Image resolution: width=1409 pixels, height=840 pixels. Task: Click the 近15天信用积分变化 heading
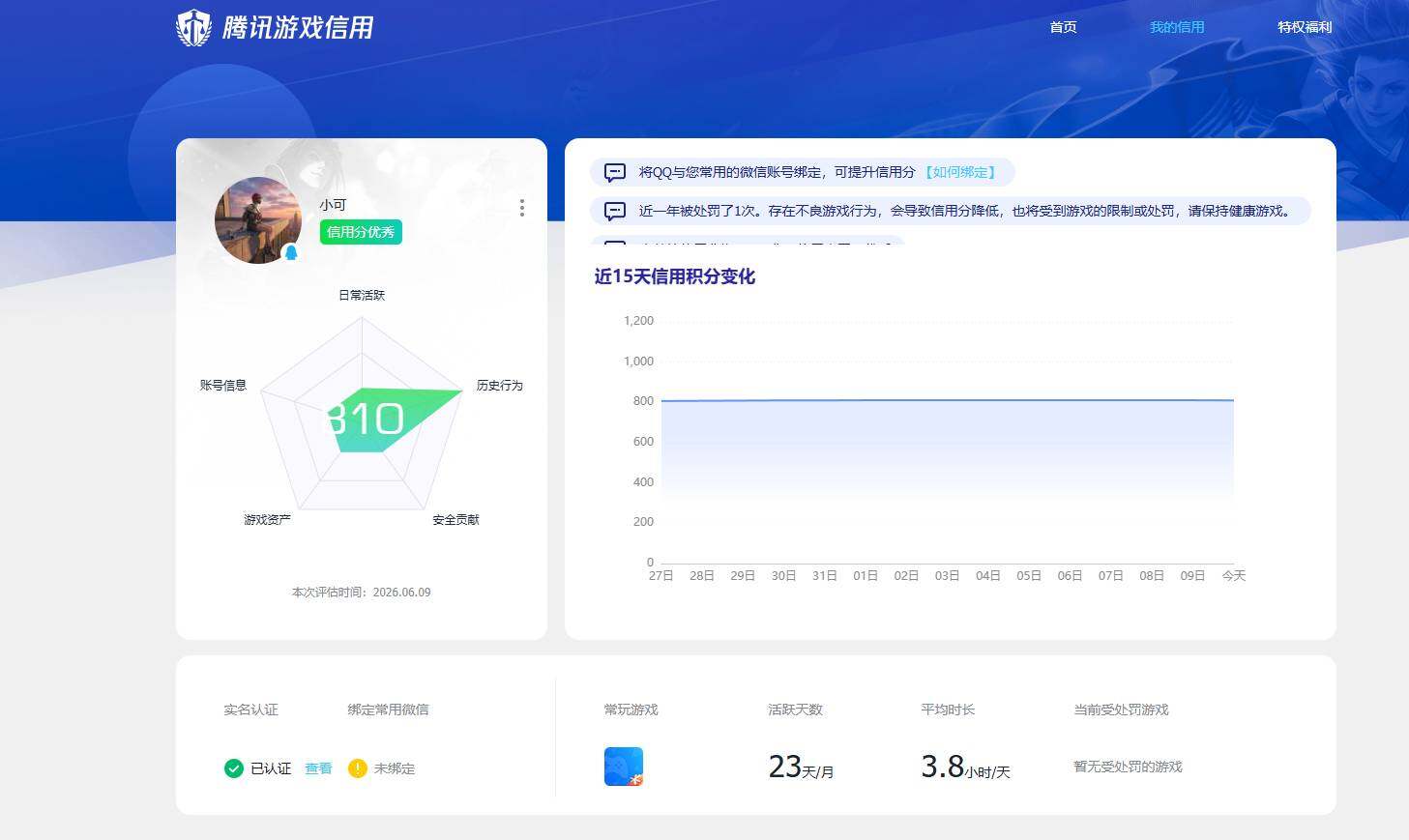tap(674, 276)
